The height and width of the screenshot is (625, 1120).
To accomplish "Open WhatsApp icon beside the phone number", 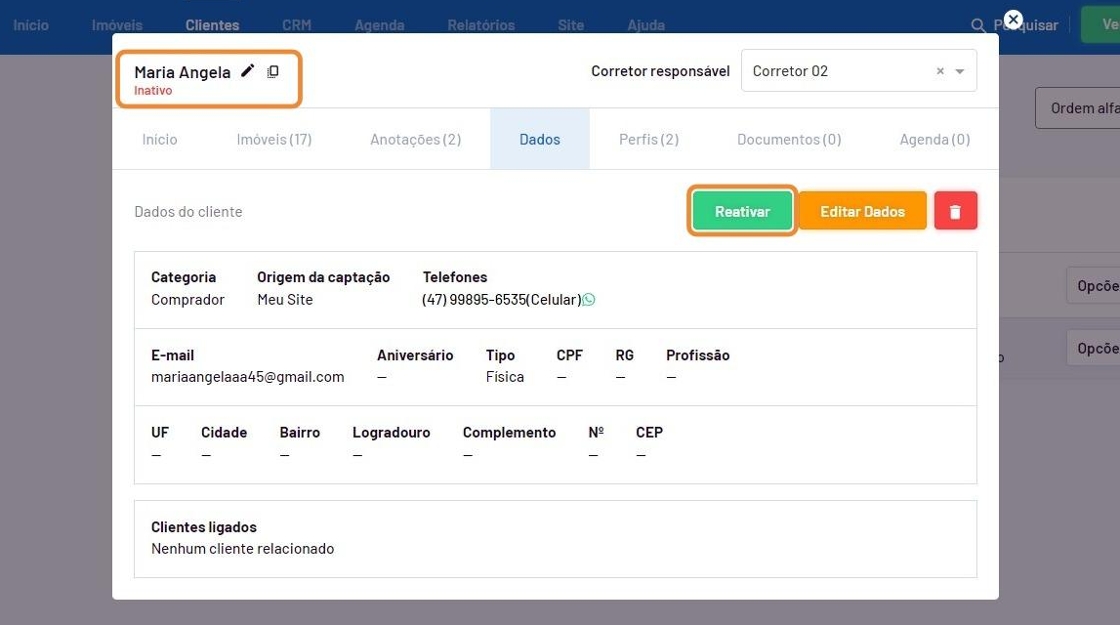I will click(589, 300).
